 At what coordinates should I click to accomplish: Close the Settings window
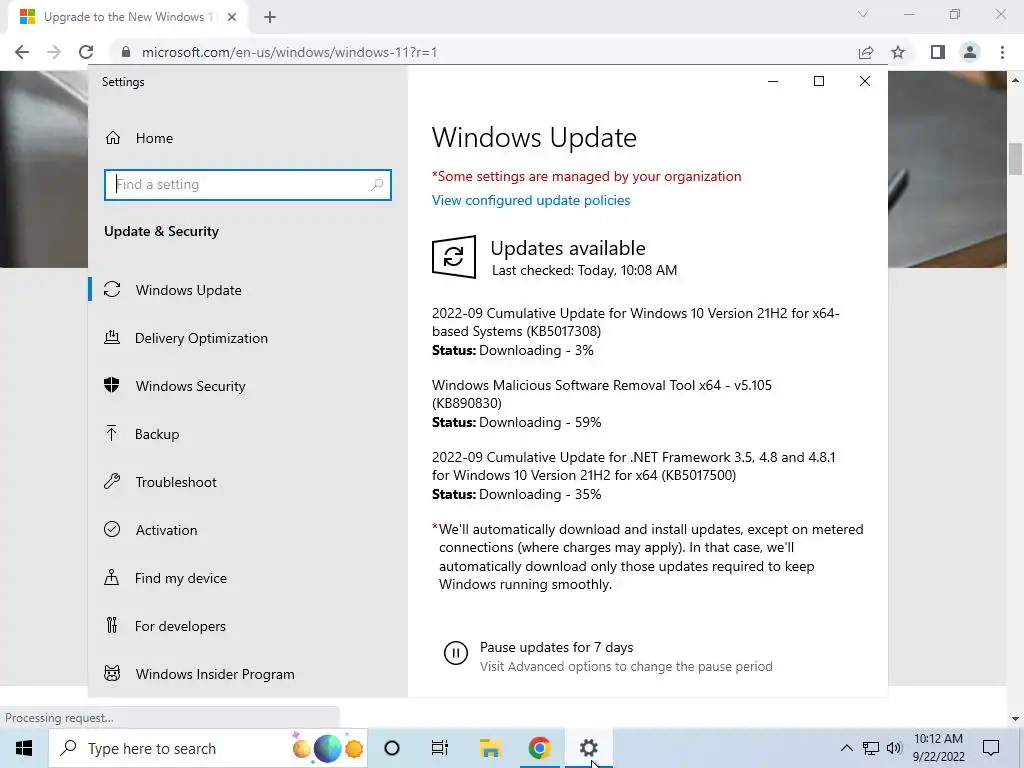(x=865, y=81)
